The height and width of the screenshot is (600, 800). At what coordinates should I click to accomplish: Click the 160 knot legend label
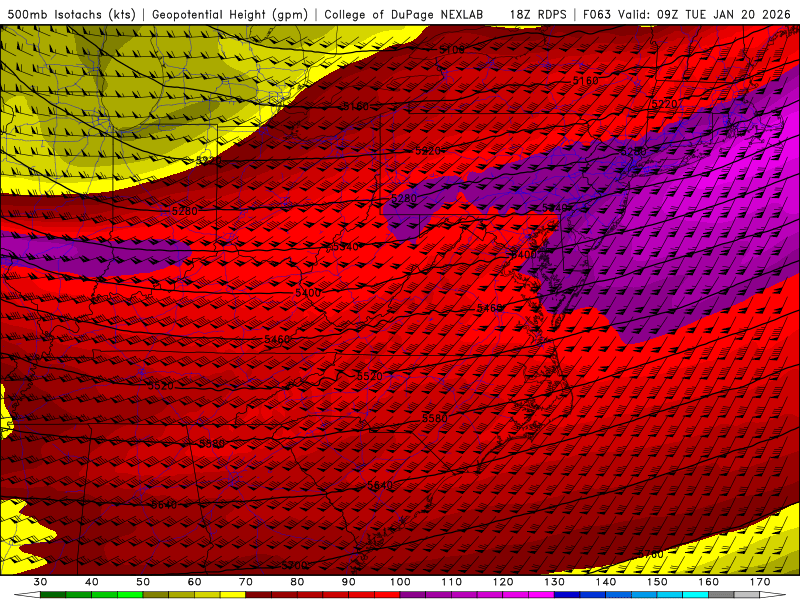(x=709, y=582)
